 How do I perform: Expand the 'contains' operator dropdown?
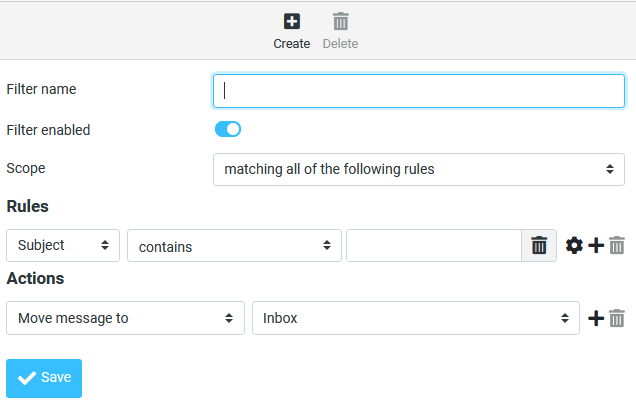234,245
